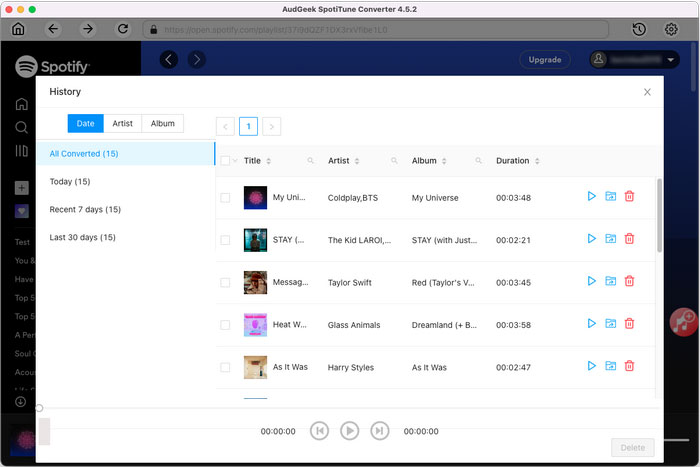This screenshot has width=700, height=467.
Task: Open the user account dropdown
Action: point(635,60)
